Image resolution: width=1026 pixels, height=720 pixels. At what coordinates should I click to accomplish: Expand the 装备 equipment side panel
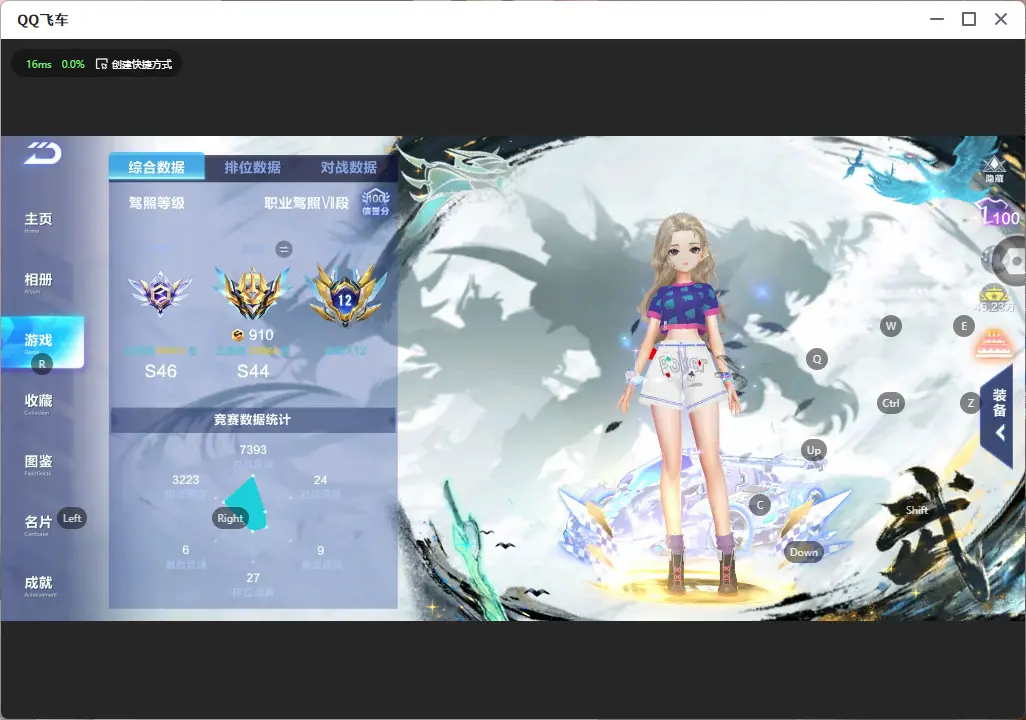click(998, 414)
